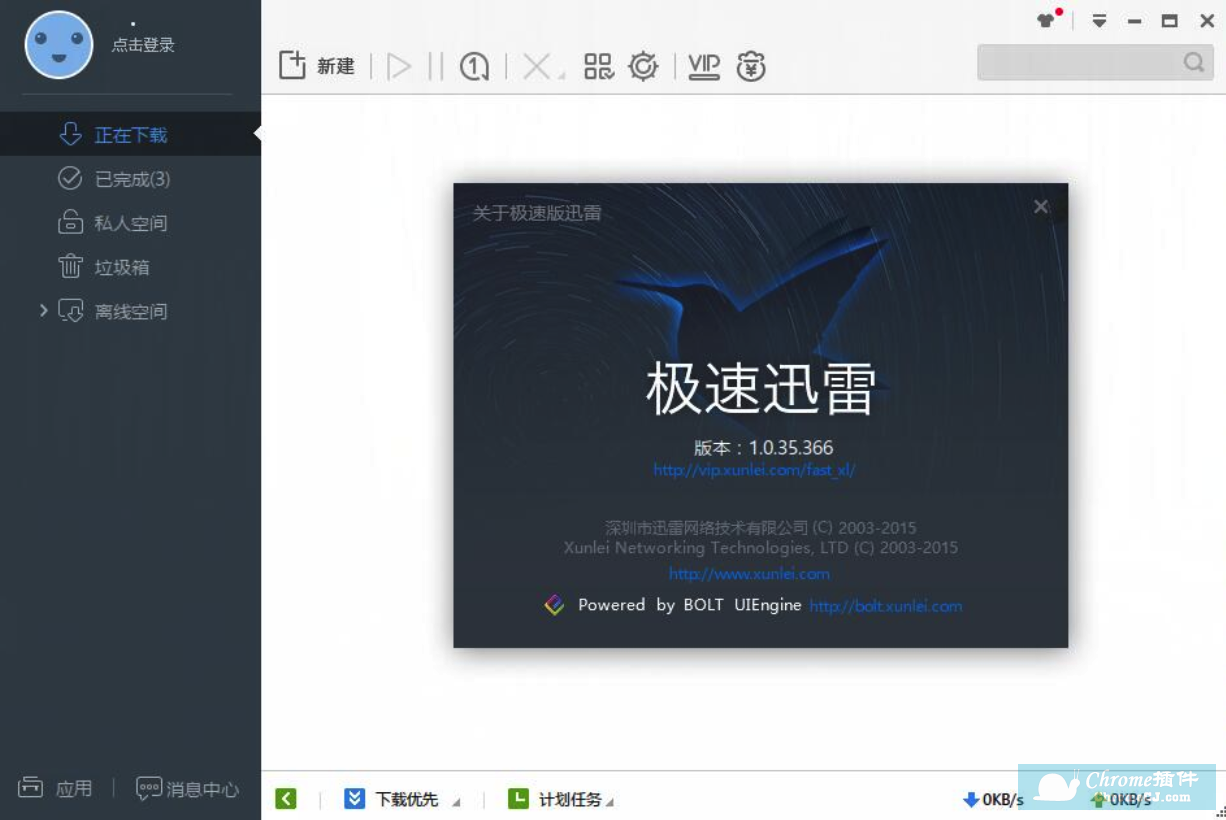Click the blue avatar face icon
This screenshot has width=1226, height=820.
59,45
